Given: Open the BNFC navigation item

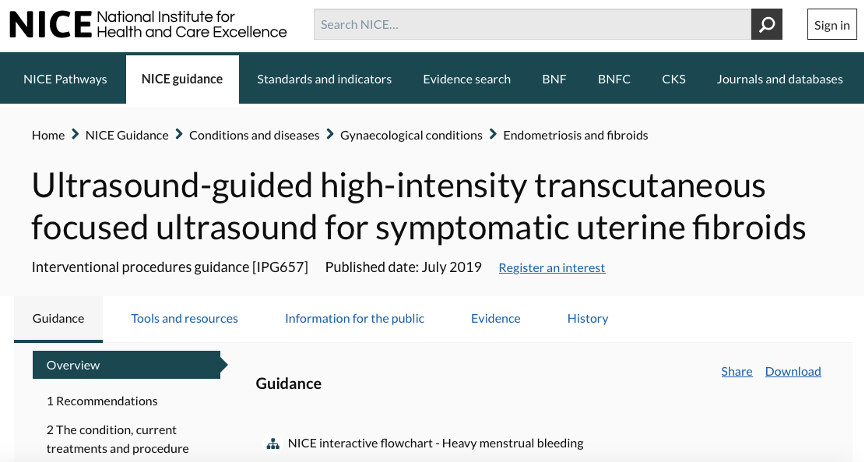Looking at the screenshot, I should click(x=614, y=79).
